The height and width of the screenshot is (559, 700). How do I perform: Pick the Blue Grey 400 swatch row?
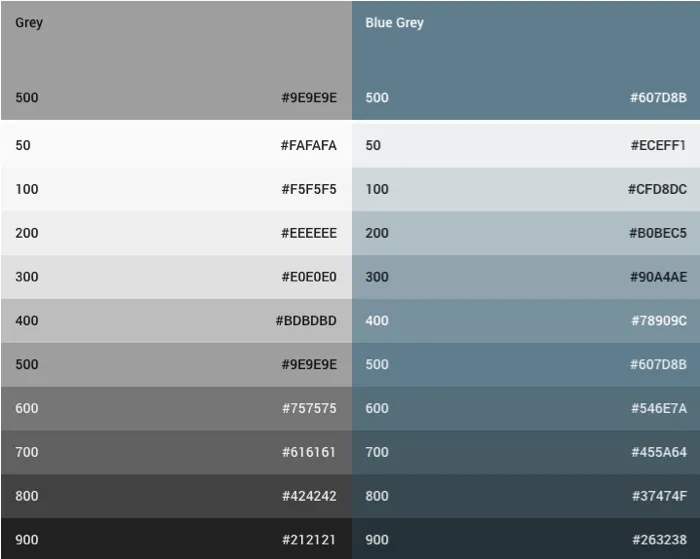pyautogui.click(x=526, y=321)
